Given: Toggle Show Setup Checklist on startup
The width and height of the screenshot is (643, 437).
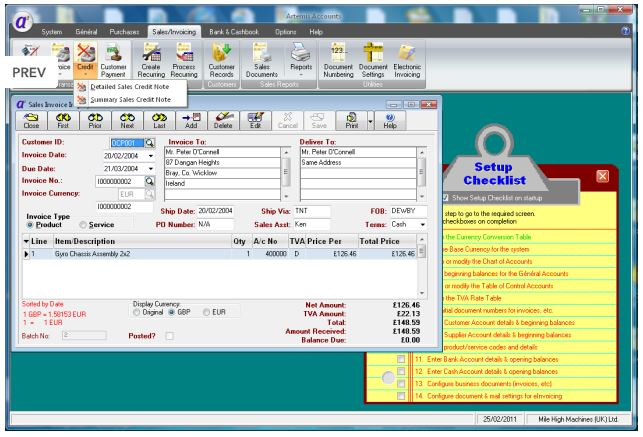Looking at the screenshot, I should coord(445,198).
